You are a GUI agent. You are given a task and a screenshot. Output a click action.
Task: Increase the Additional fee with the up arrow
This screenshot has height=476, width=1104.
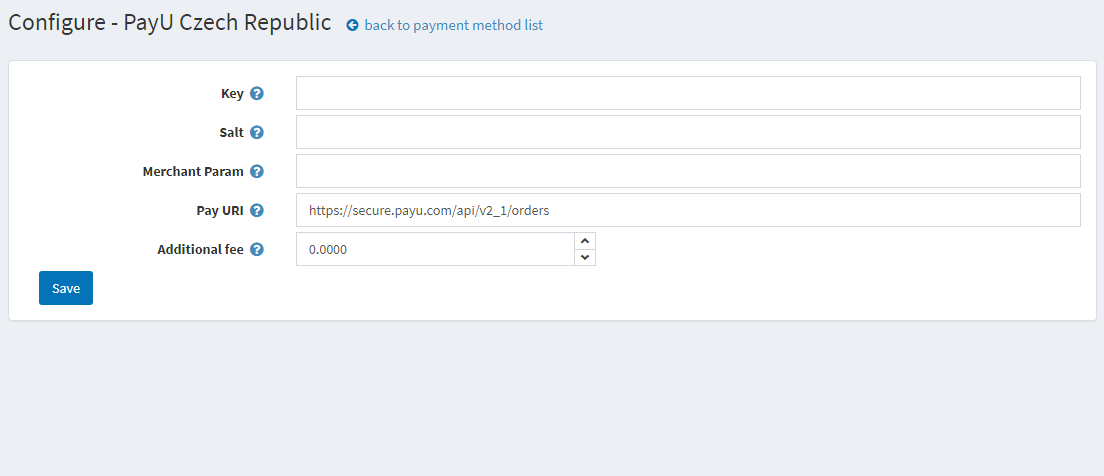point(585,241)
